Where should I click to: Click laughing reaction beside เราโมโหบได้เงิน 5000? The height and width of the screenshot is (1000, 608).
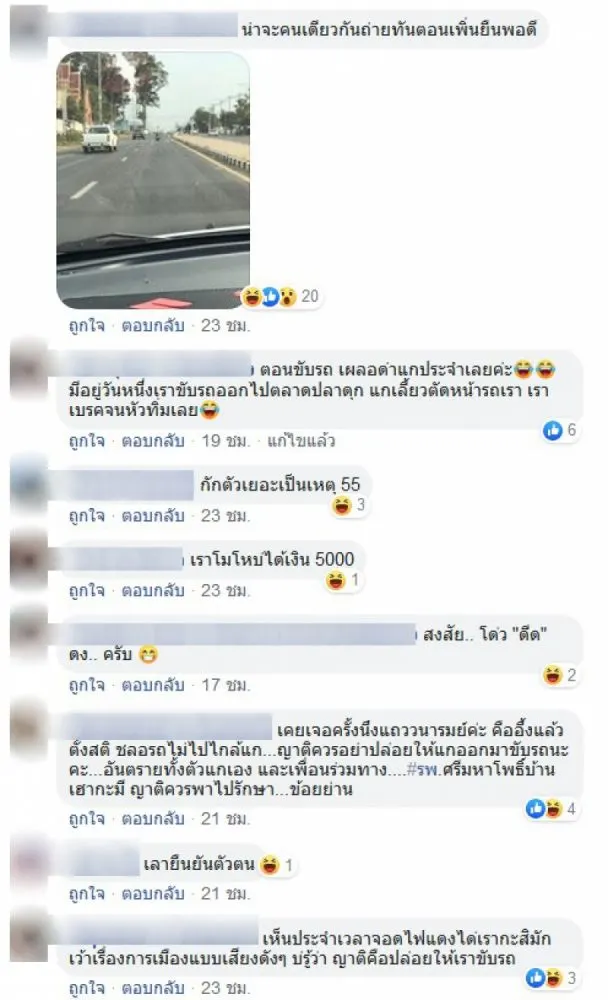coord(344,581)
